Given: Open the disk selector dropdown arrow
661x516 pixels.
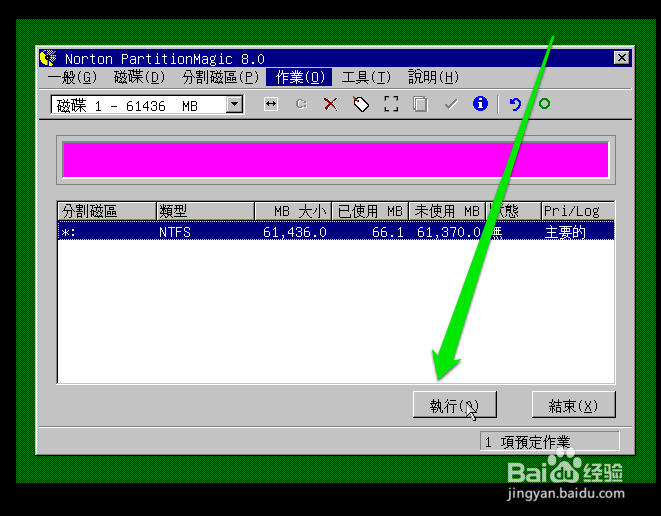Looking at the screenshot, I should 234,105.
